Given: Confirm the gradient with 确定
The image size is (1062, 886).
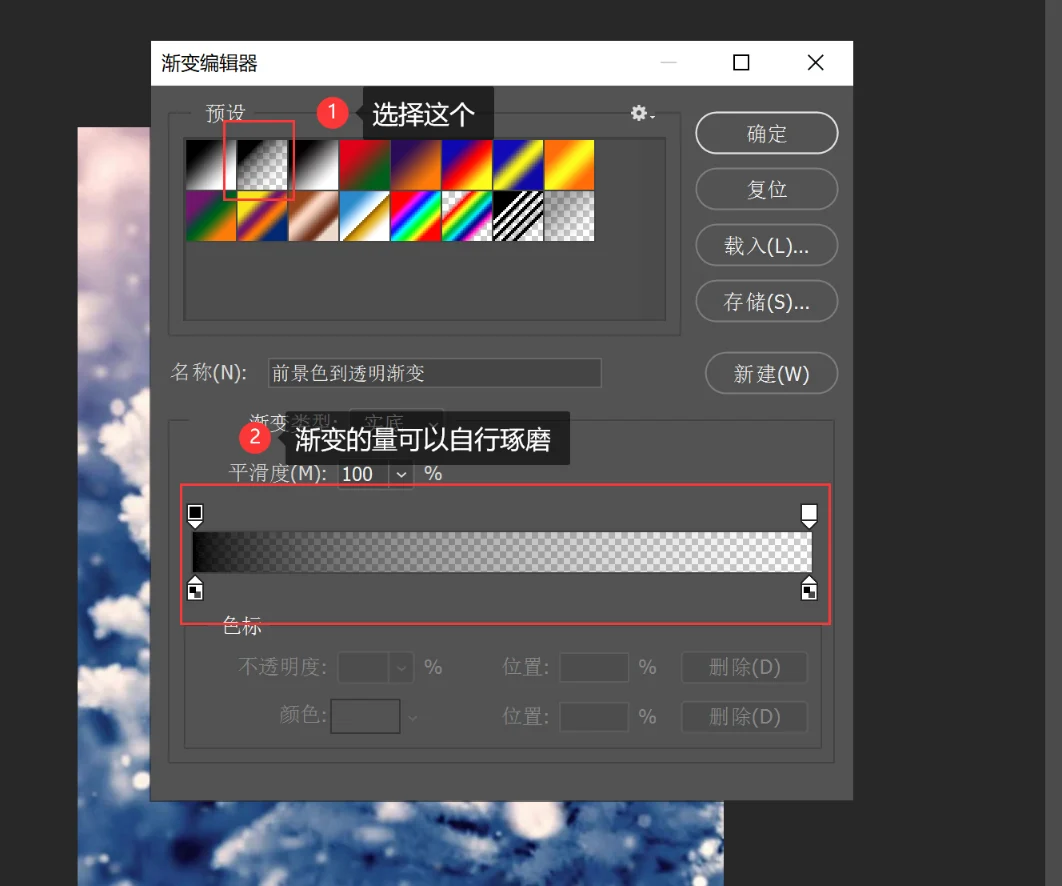Looking at the screenshot, I should [766, 133].
